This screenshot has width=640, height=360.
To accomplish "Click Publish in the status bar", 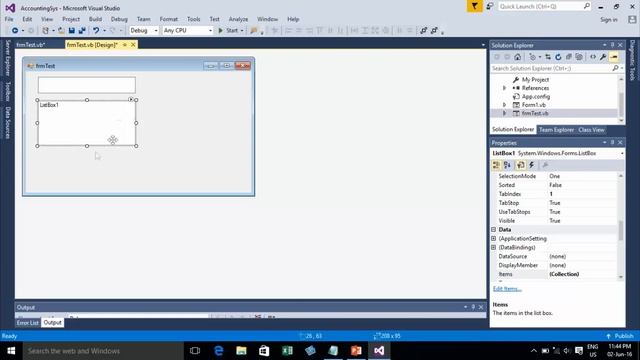I will (x=620, y=336).
